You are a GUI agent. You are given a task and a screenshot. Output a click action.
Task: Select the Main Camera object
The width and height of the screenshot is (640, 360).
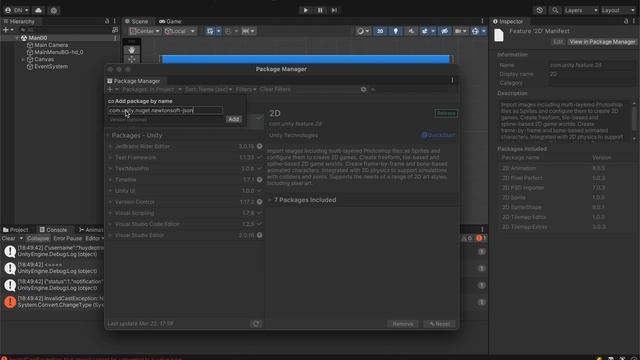coord(51,45)
